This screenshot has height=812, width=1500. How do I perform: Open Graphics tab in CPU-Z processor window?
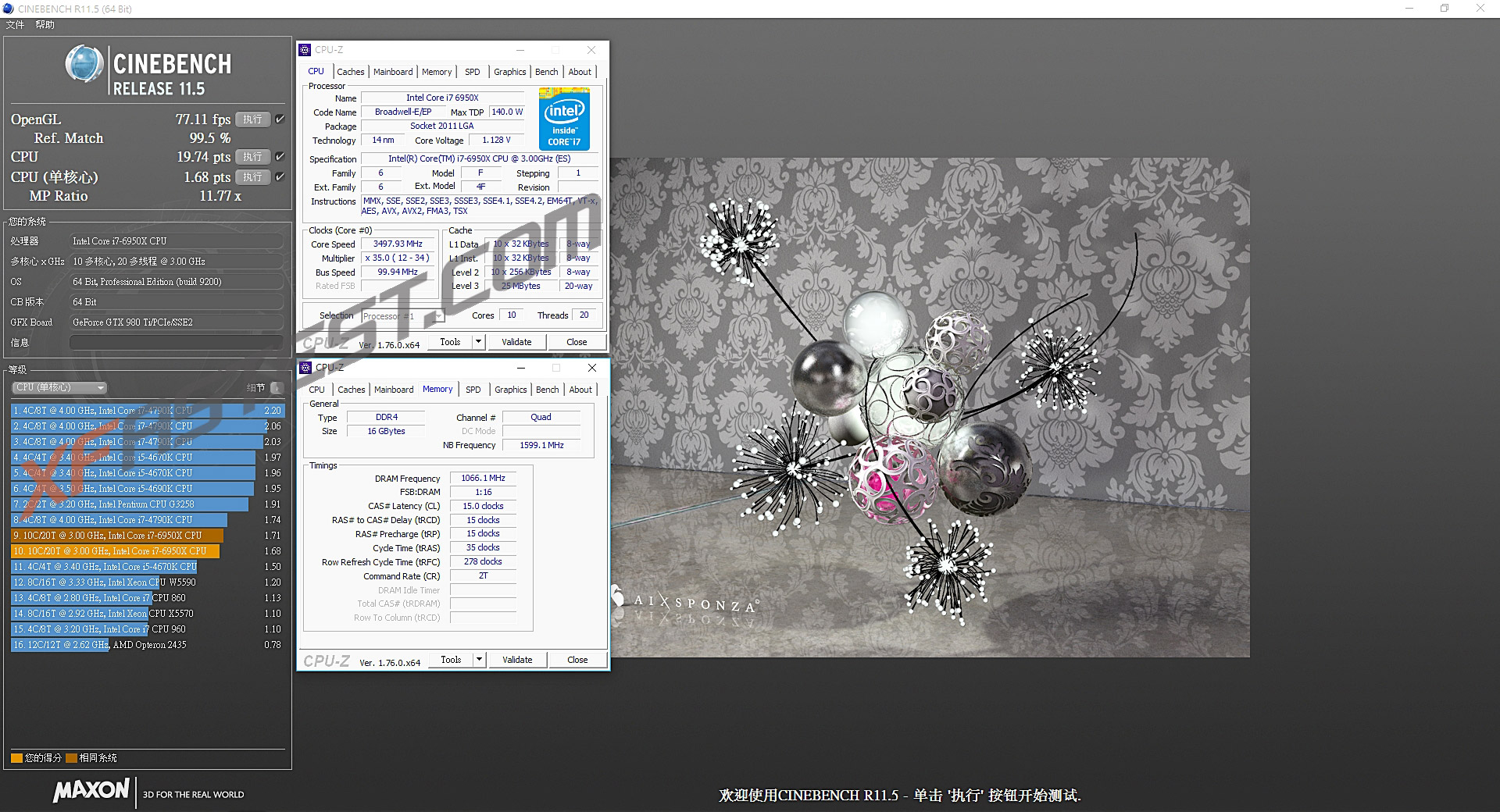pos(510,72)
